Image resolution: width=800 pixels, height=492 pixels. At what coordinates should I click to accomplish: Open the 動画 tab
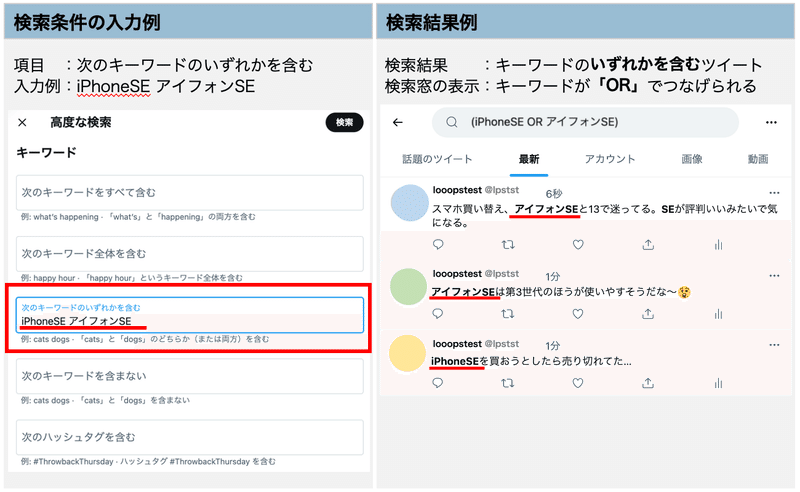click(758, 159)
